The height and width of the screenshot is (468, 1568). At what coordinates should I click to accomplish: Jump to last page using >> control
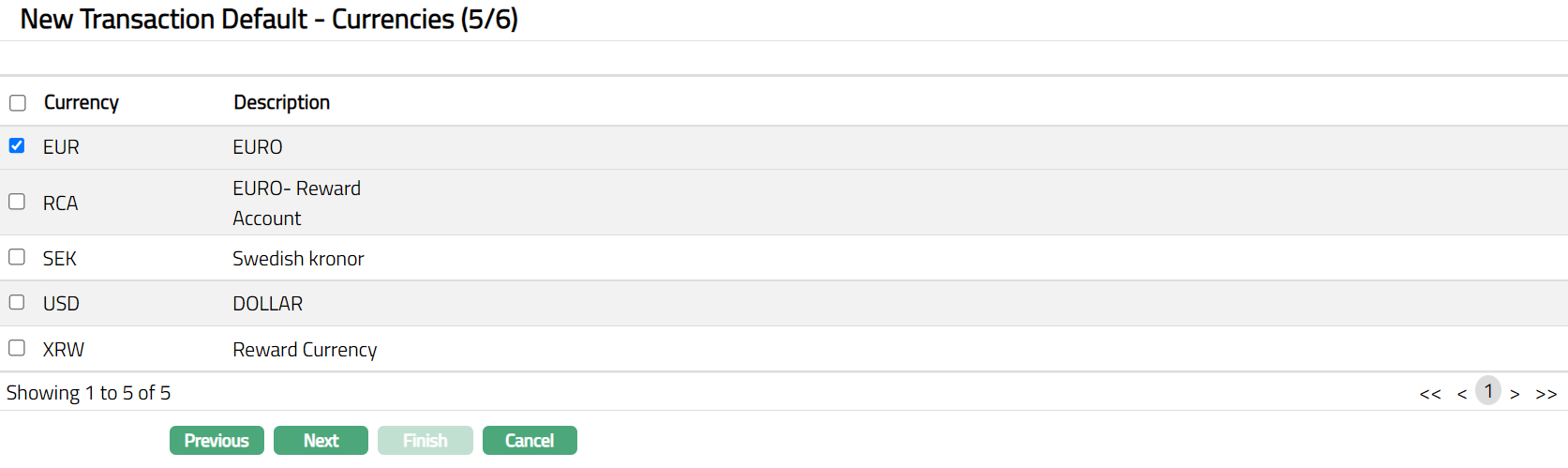tap(1546, 394)
